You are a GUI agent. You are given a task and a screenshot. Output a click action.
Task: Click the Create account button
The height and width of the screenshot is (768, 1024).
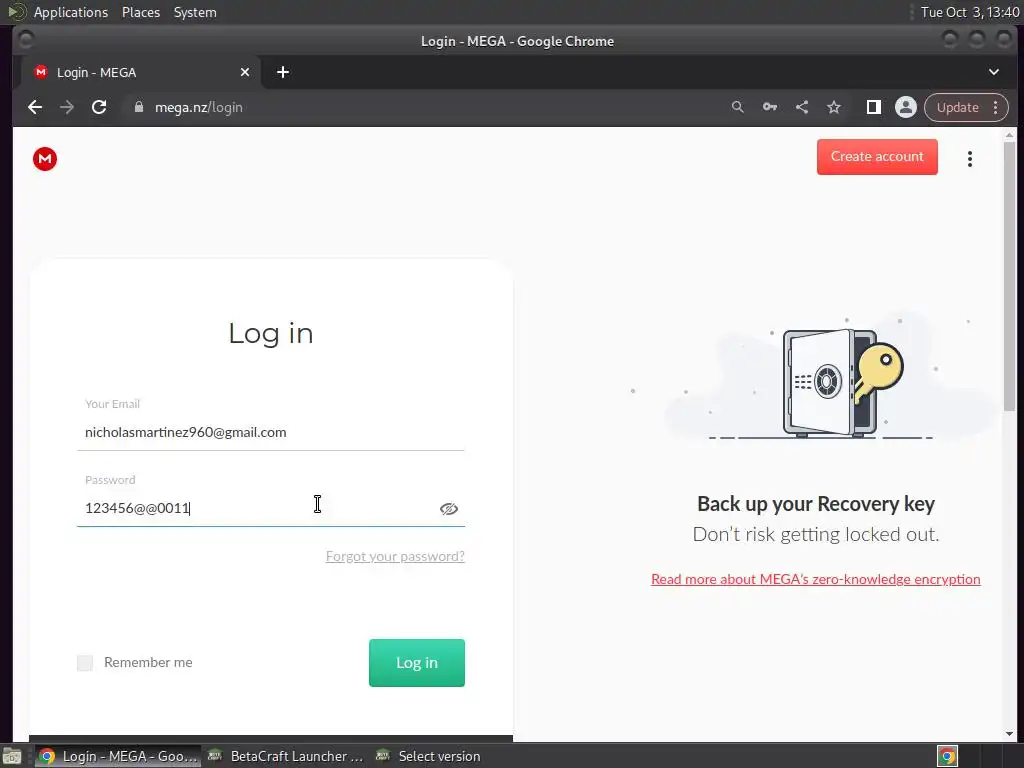tap(877, 157)
